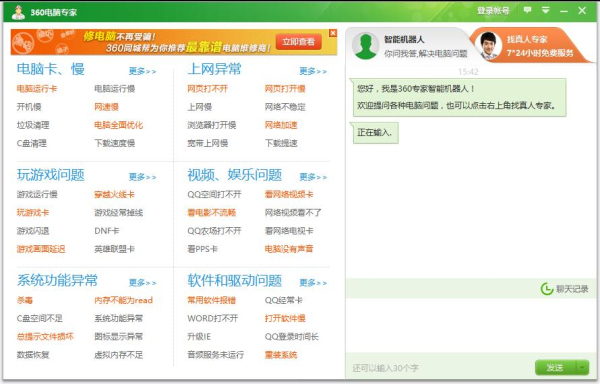The image size is (600, 384).
Task: Choose the 开机慢 link
Action: point(29,107)
